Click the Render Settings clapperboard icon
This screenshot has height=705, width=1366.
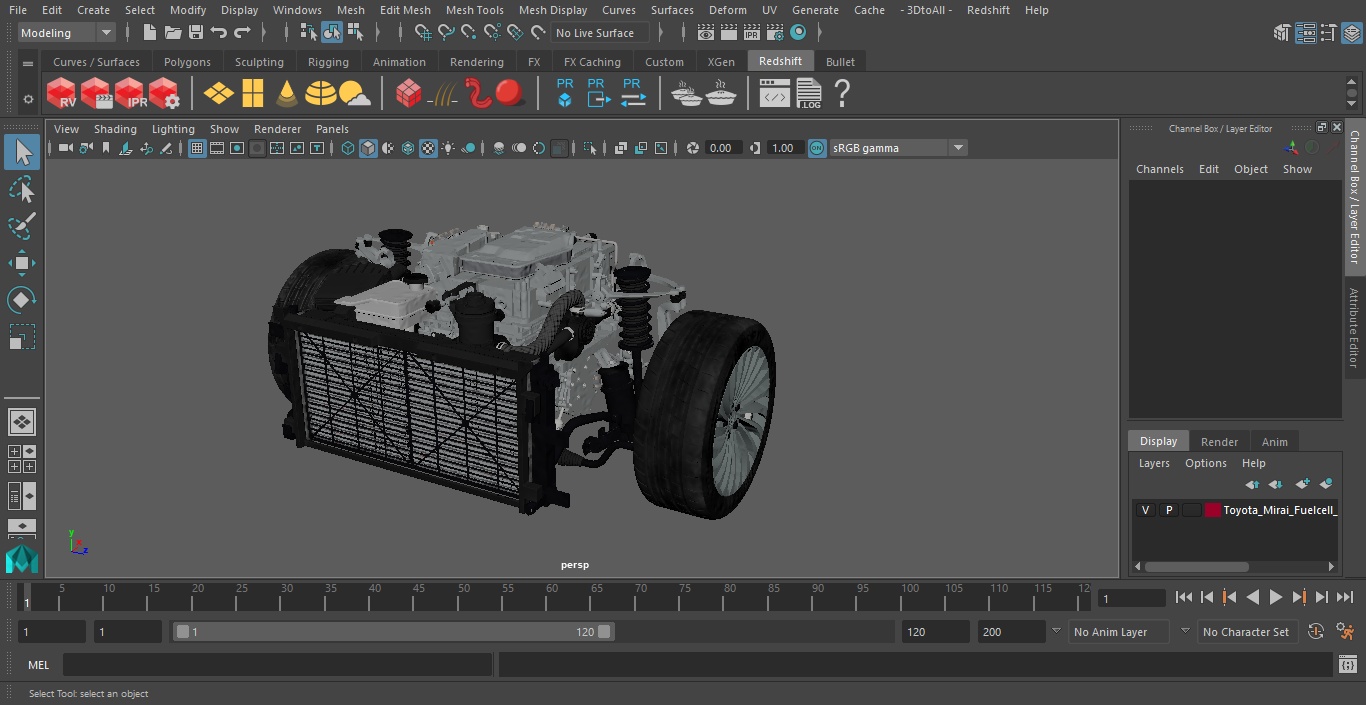coord(774,33)
